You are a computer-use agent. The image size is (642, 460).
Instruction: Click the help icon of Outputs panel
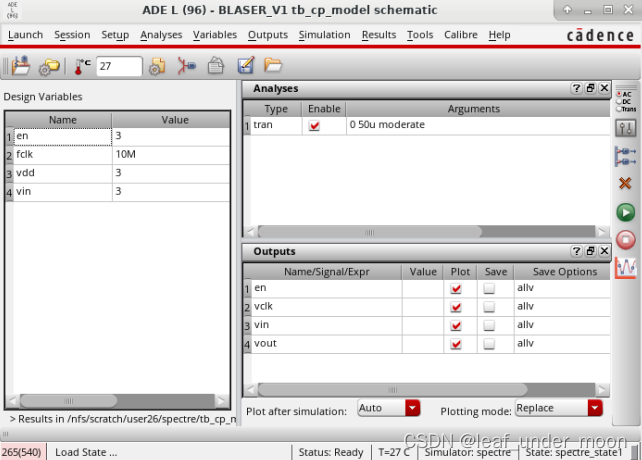click(576, 251)
